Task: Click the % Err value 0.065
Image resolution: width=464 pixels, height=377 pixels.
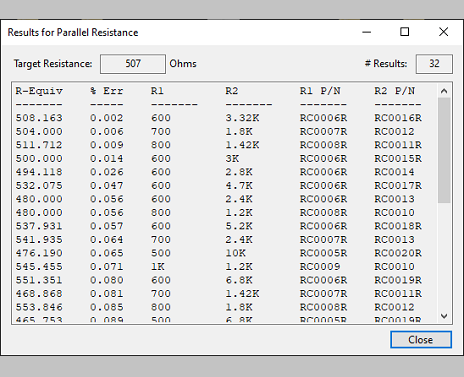Action: click(107, 253)
